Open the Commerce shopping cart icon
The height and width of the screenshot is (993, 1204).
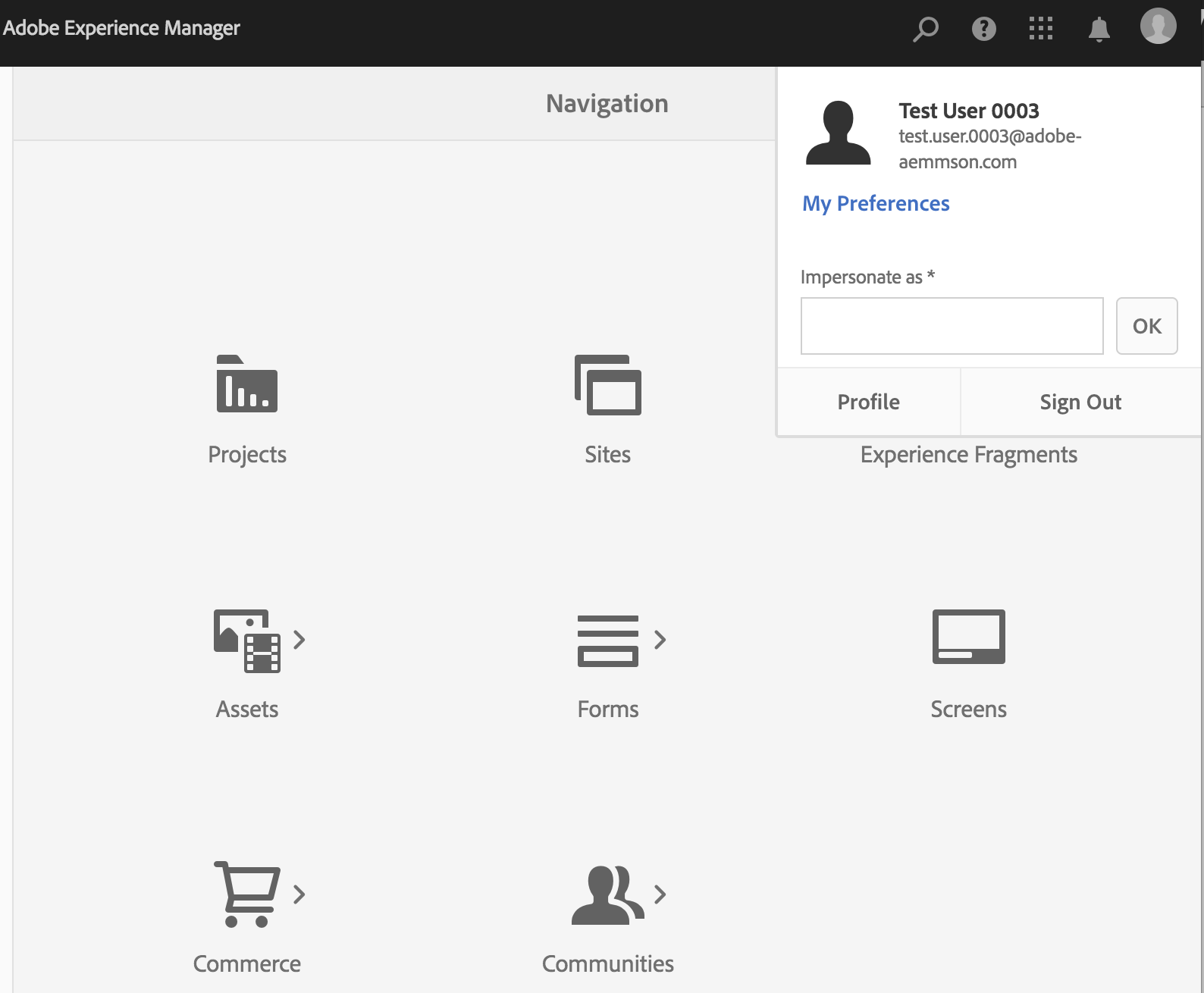(x=247, y=894)
